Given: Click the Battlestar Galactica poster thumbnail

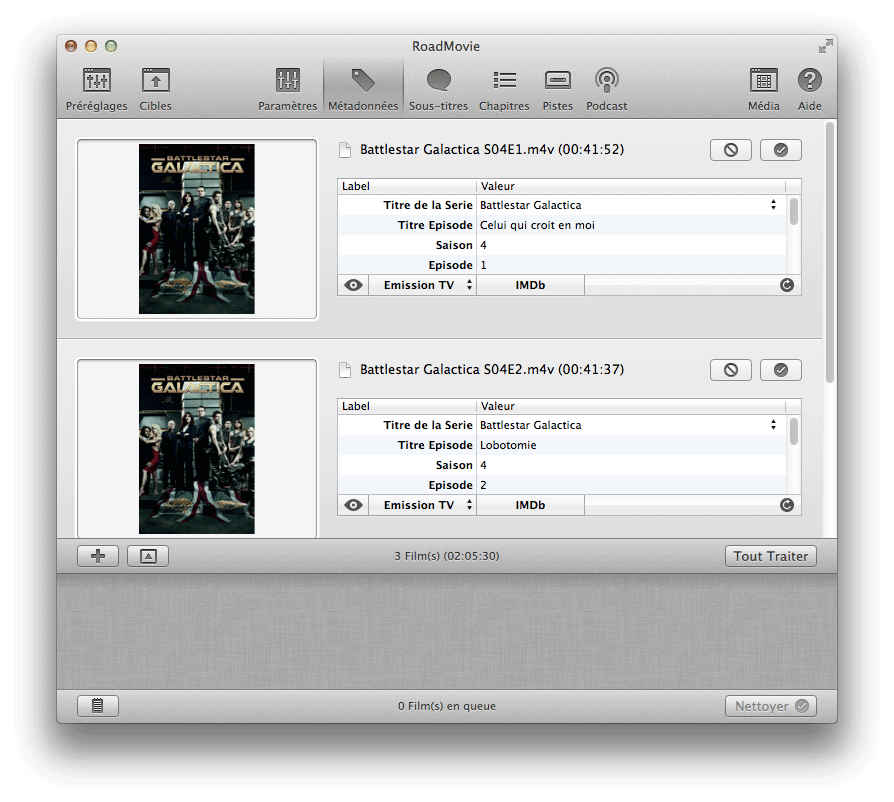Looking at the screenshot, I should coord(196,228).
